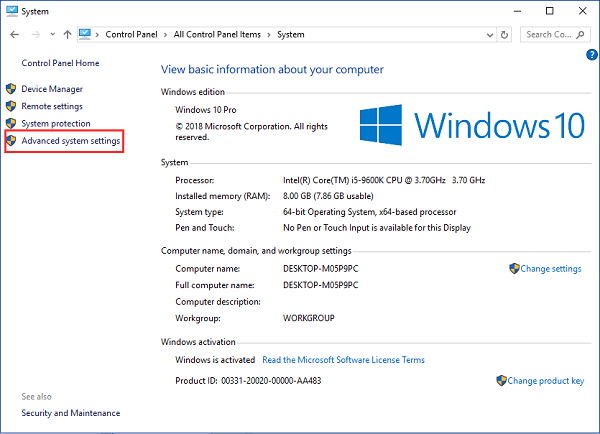Viewport: 600px width, 434px height.
Task: Open Help with the blue question icon
Action: [592, 55]
